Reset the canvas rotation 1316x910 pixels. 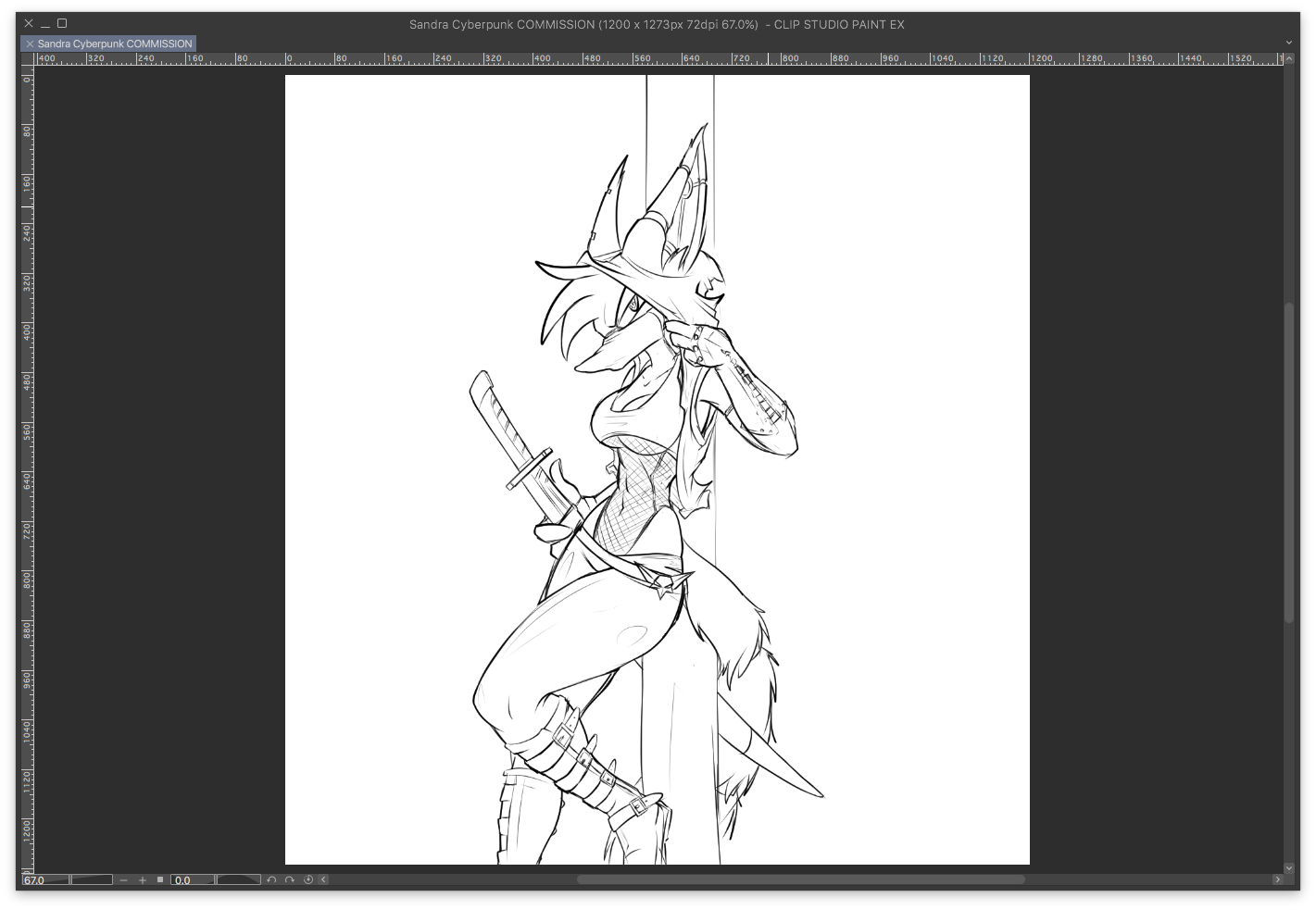308,880
